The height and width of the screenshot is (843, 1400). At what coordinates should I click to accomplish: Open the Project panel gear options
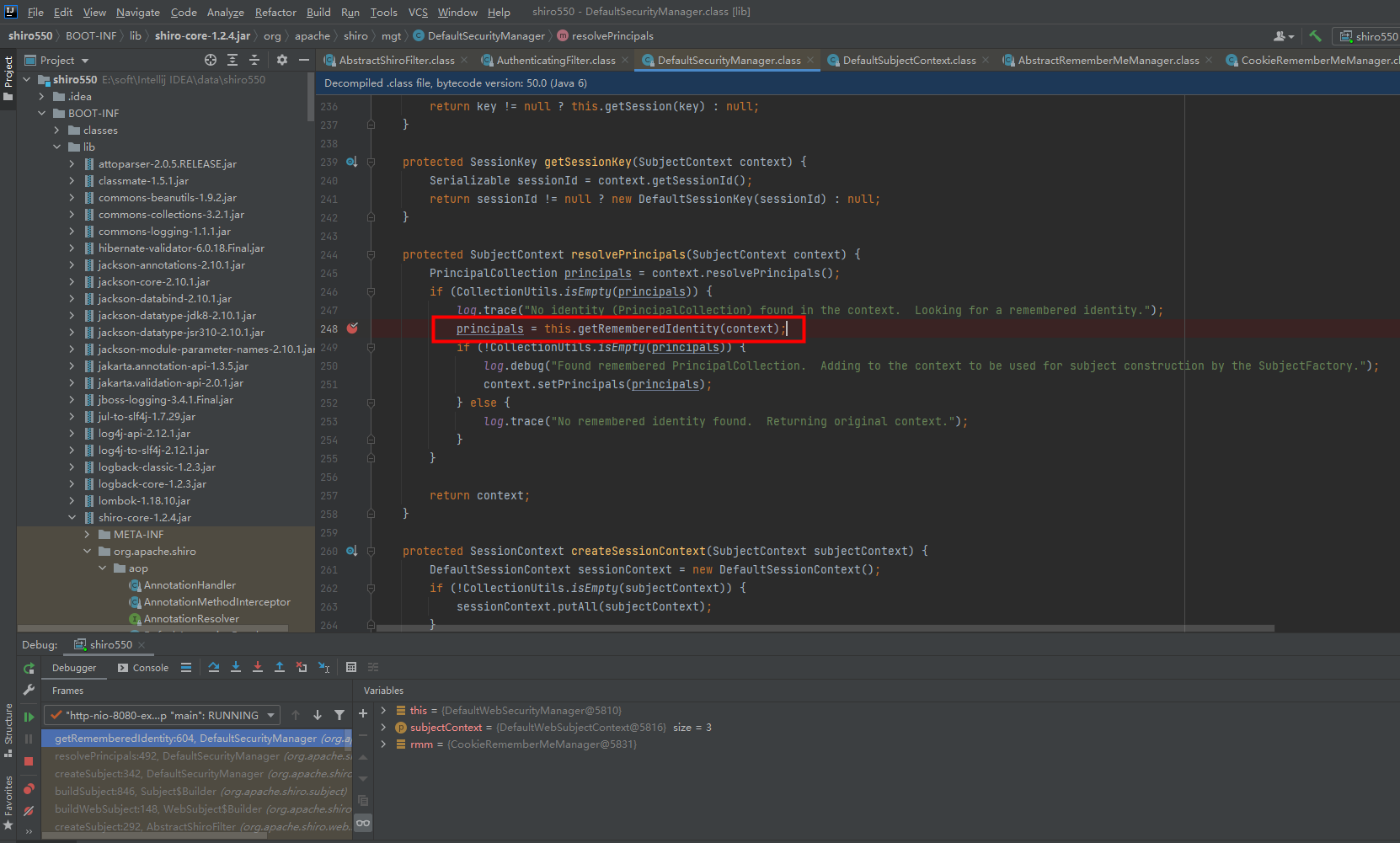[x=282, y=60]
